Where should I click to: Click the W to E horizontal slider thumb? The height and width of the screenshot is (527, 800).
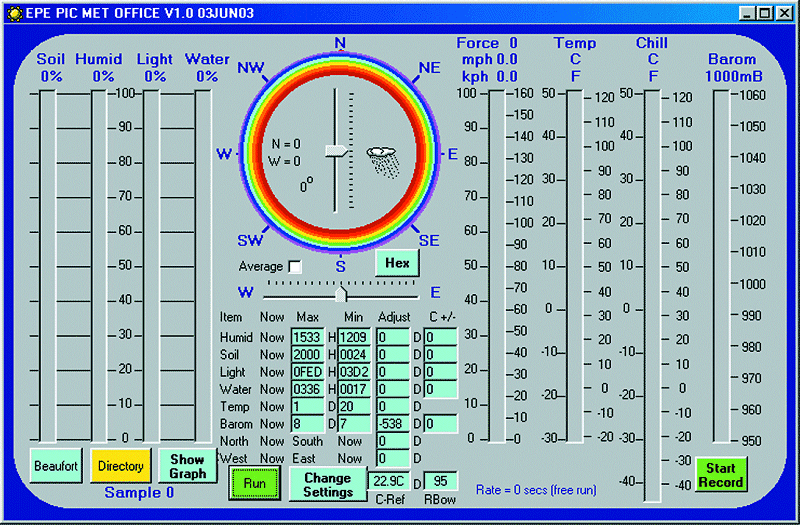click(x=342, y=293)
